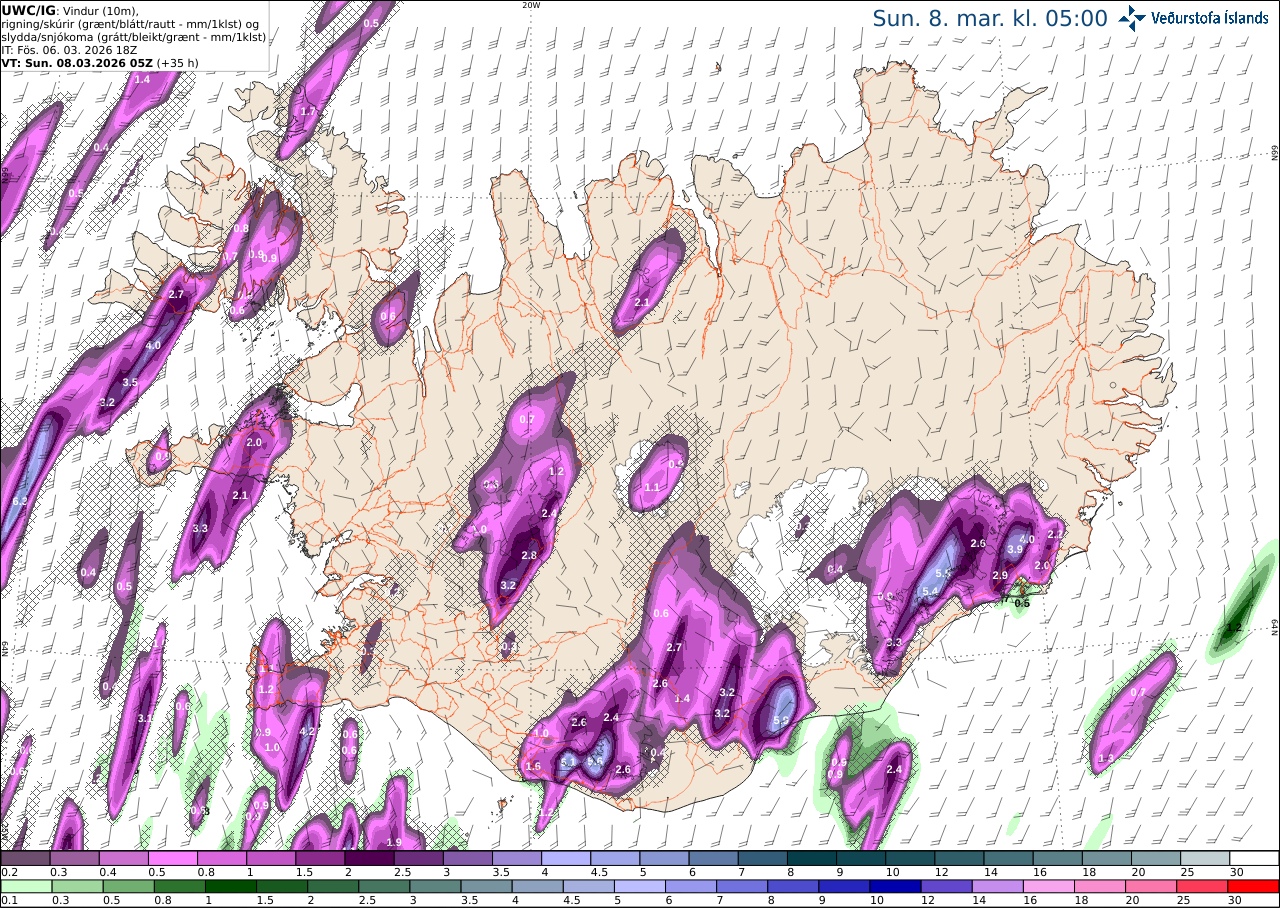This screenshot has width=1280, height=908.
Task: Click the 2.2 precipitation value on east coast
Action: [x=1055, y=535]
